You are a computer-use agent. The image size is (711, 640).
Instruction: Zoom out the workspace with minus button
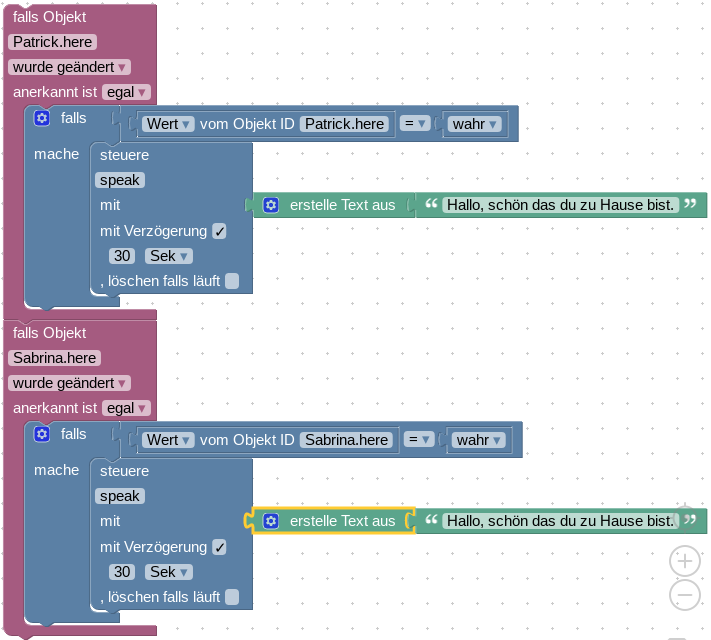(x=685, y=595)
